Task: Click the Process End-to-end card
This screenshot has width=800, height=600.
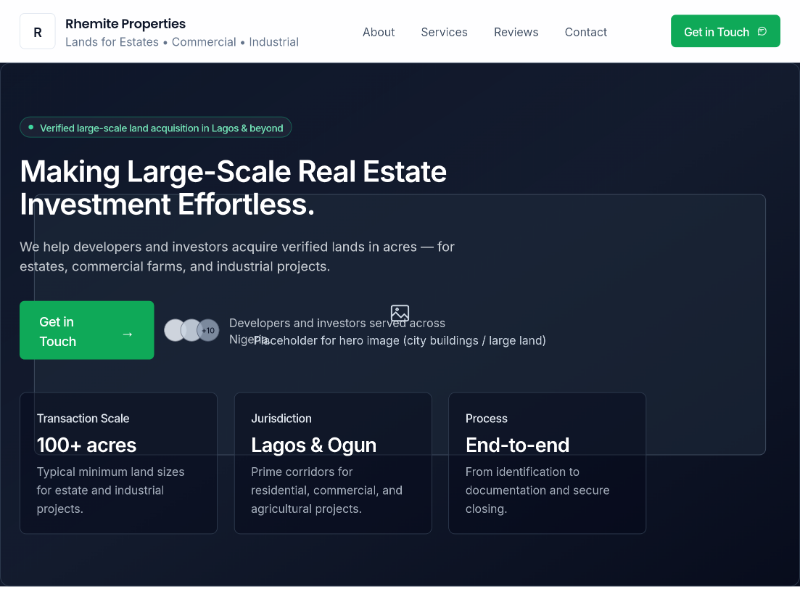Action: (546, 462)
